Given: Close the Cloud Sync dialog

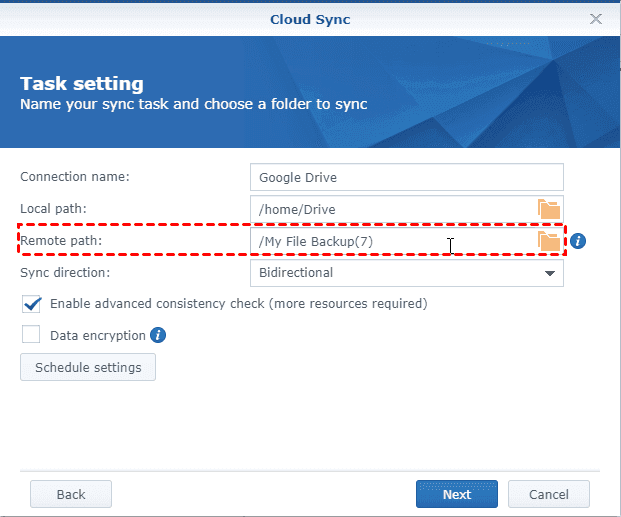Looking at the screenshot, I should coord(596,18).
